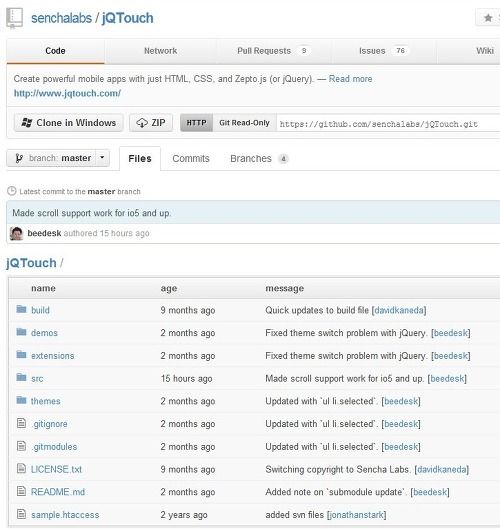Click the themes folder icon
Screen dimensions: 500x529
click(21, 400)
